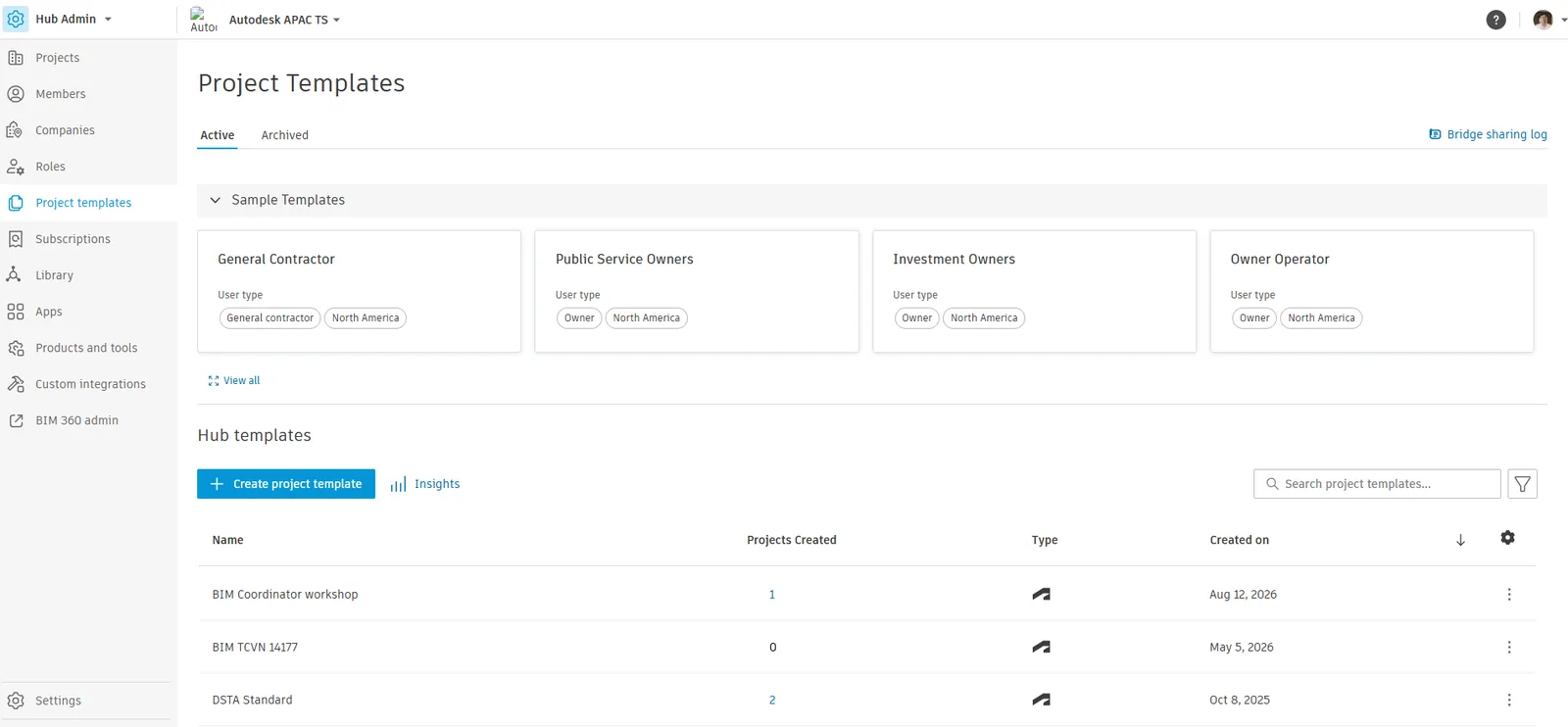Image resolution: width=1568 pixels, height=727 pixels.
Task: Click the Subscriptions sidebar icon
Action: click(x=16, y=239)
